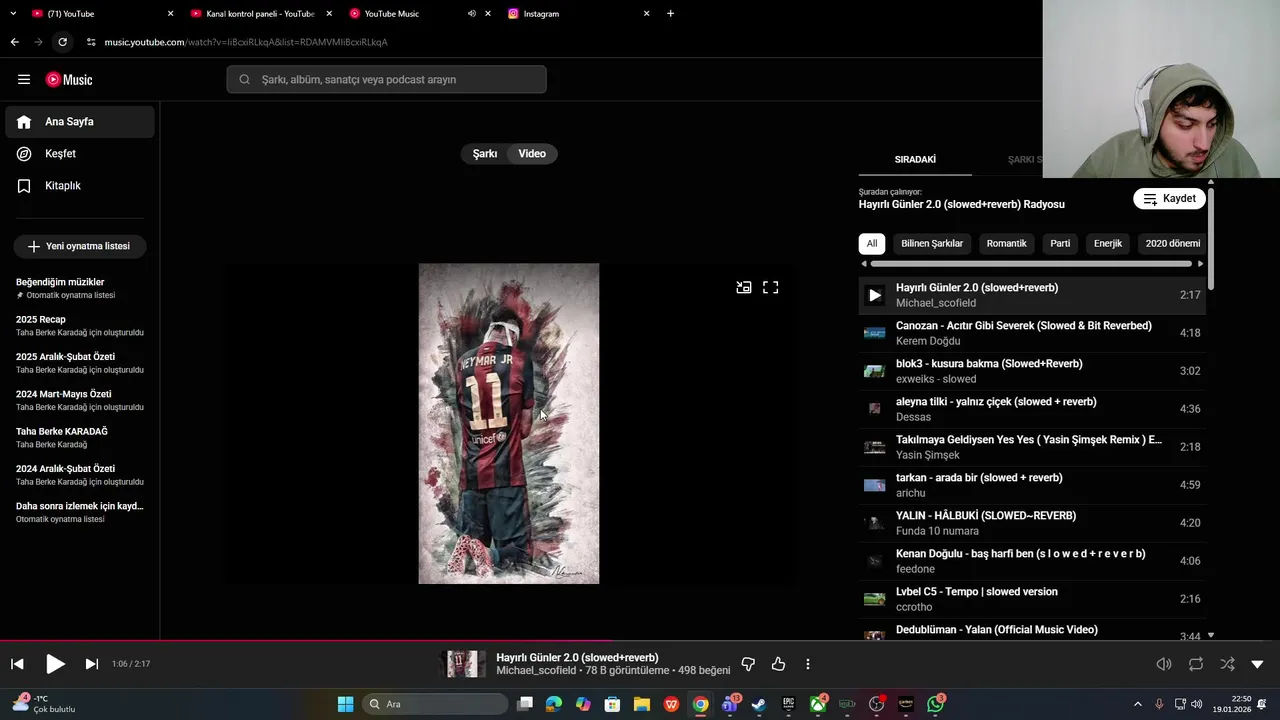Show hidden system tray icons
1280x720 pixels.
[1138, 704]
